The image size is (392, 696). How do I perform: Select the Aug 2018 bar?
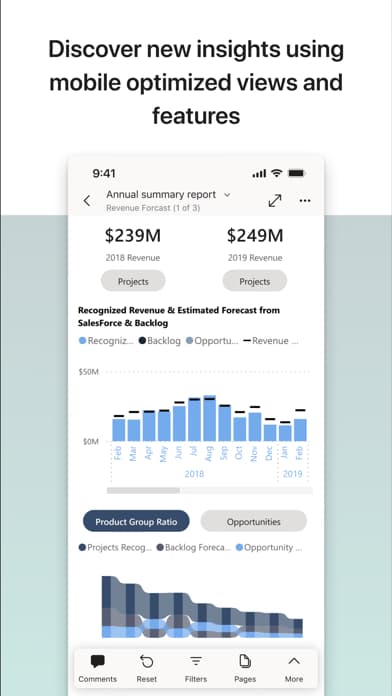[210, 418]
